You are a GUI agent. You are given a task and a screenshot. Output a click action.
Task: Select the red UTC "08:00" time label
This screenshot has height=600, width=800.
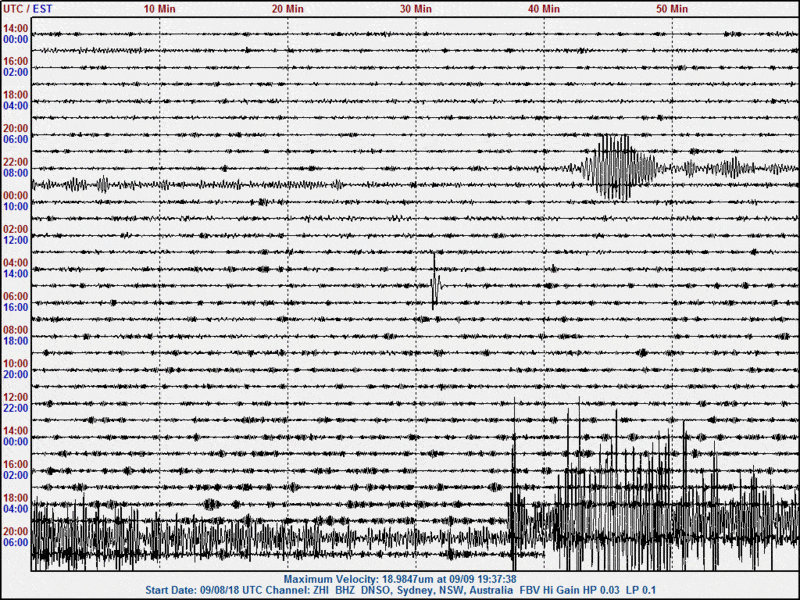pyautogui.click(x=16, y=330)
